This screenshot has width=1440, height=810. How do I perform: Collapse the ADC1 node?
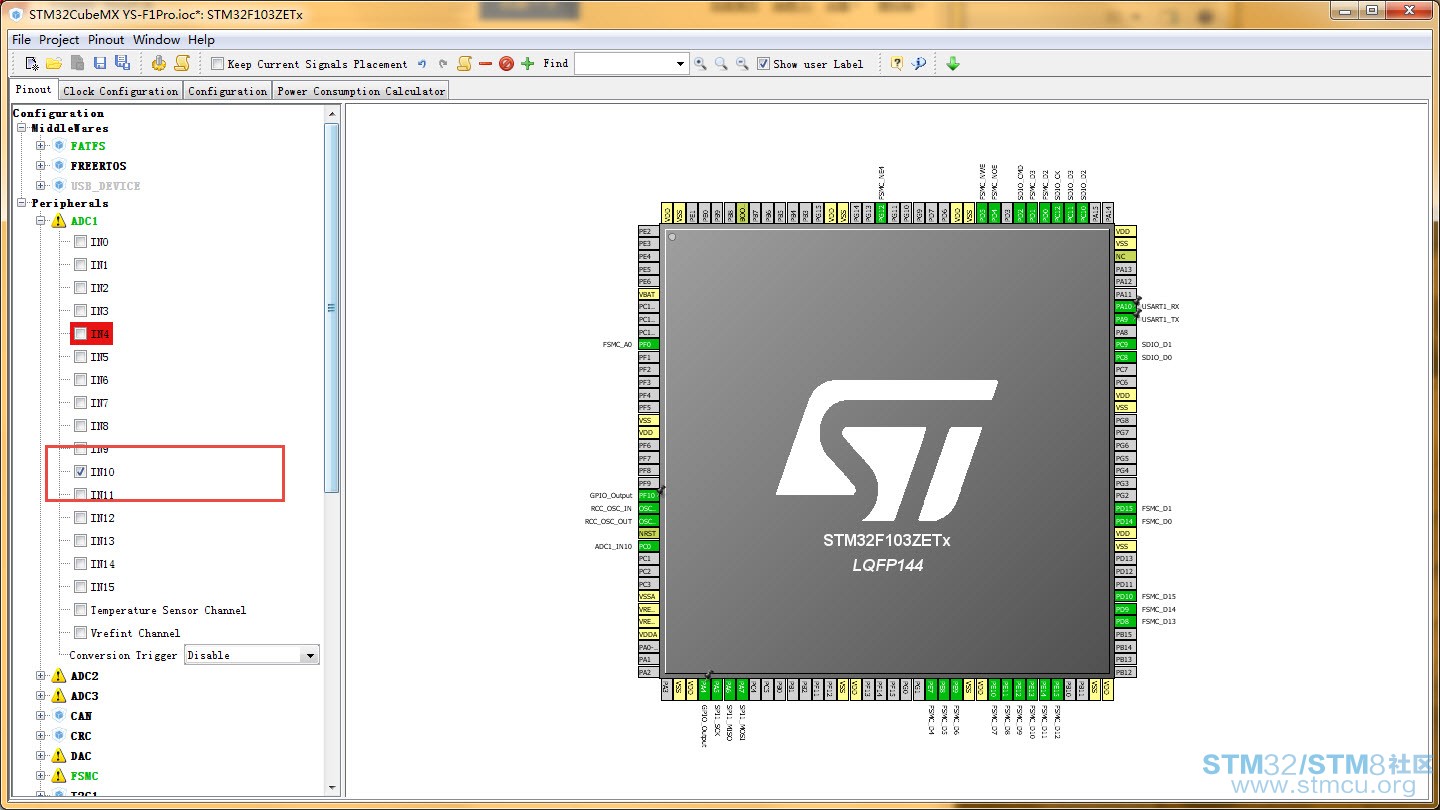[x=41, y=221]
